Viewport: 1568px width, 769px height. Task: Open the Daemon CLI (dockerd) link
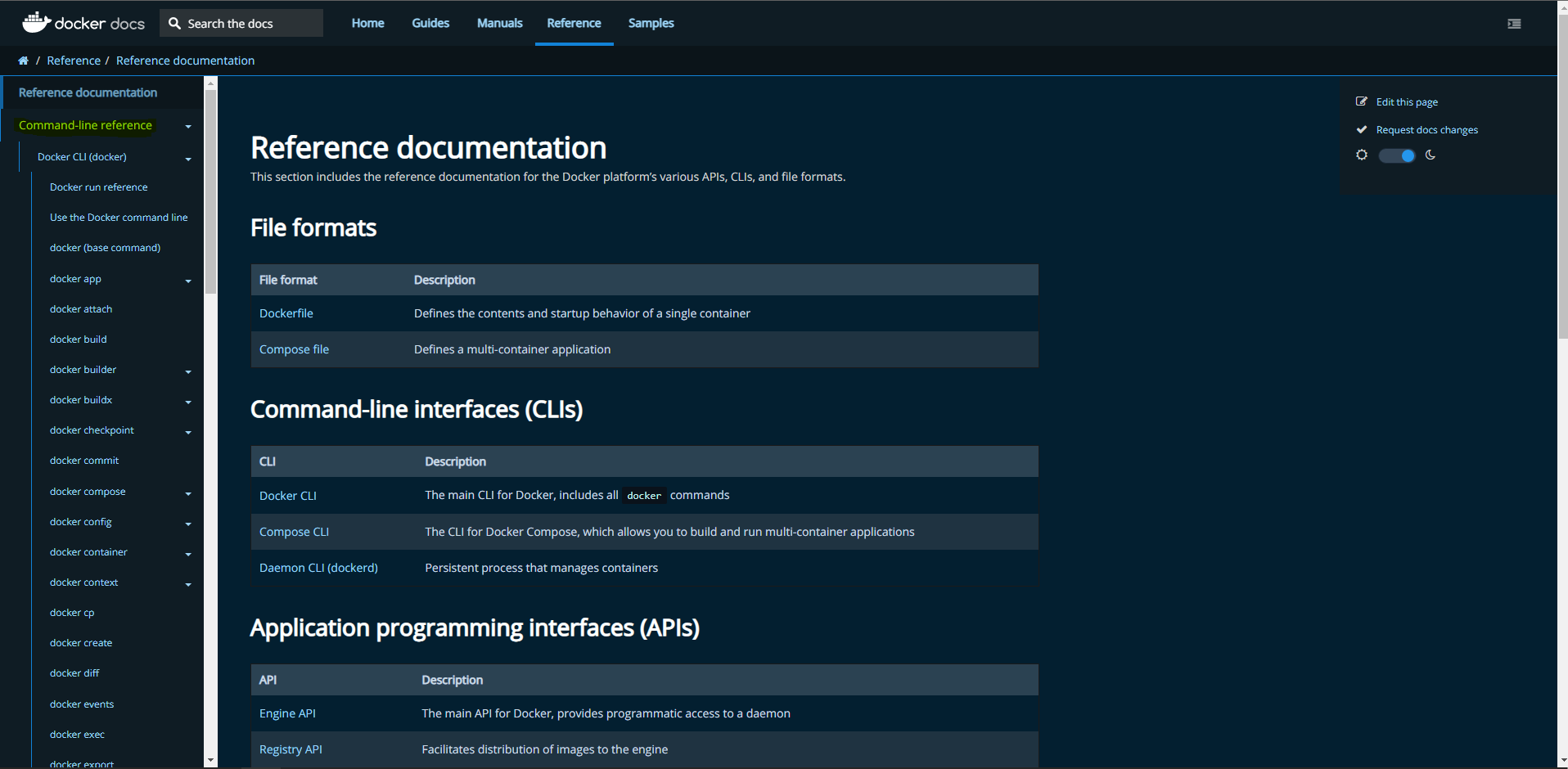(318, 568)
